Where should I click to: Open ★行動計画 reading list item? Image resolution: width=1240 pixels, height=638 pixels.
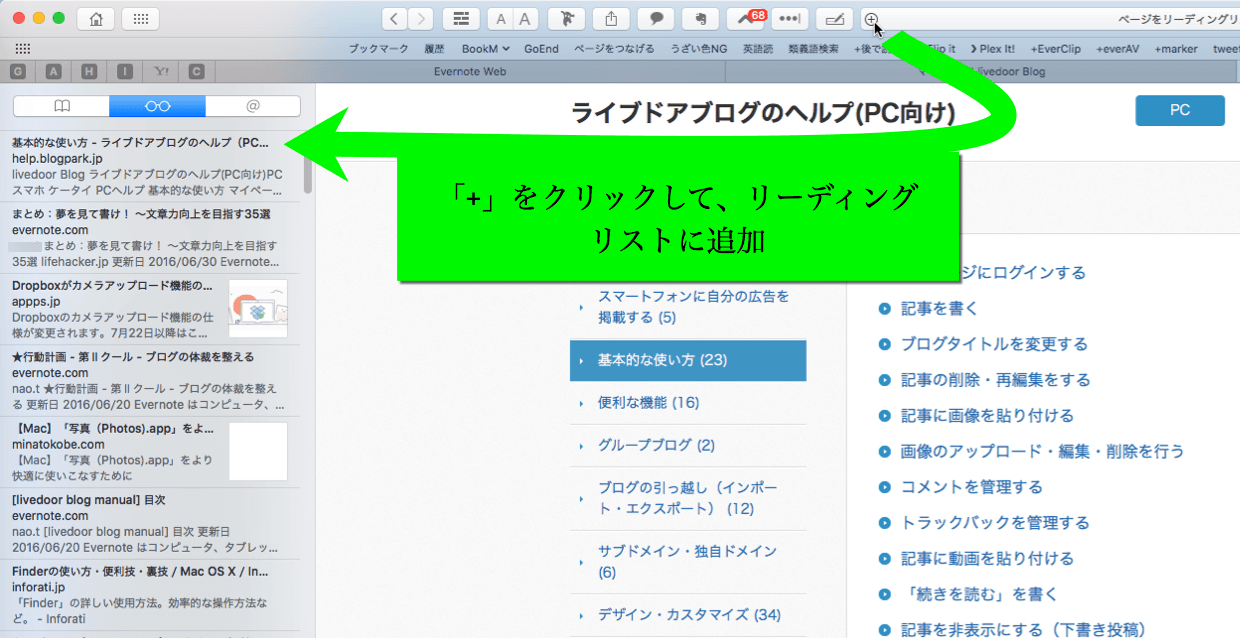[x=150, y=379]
